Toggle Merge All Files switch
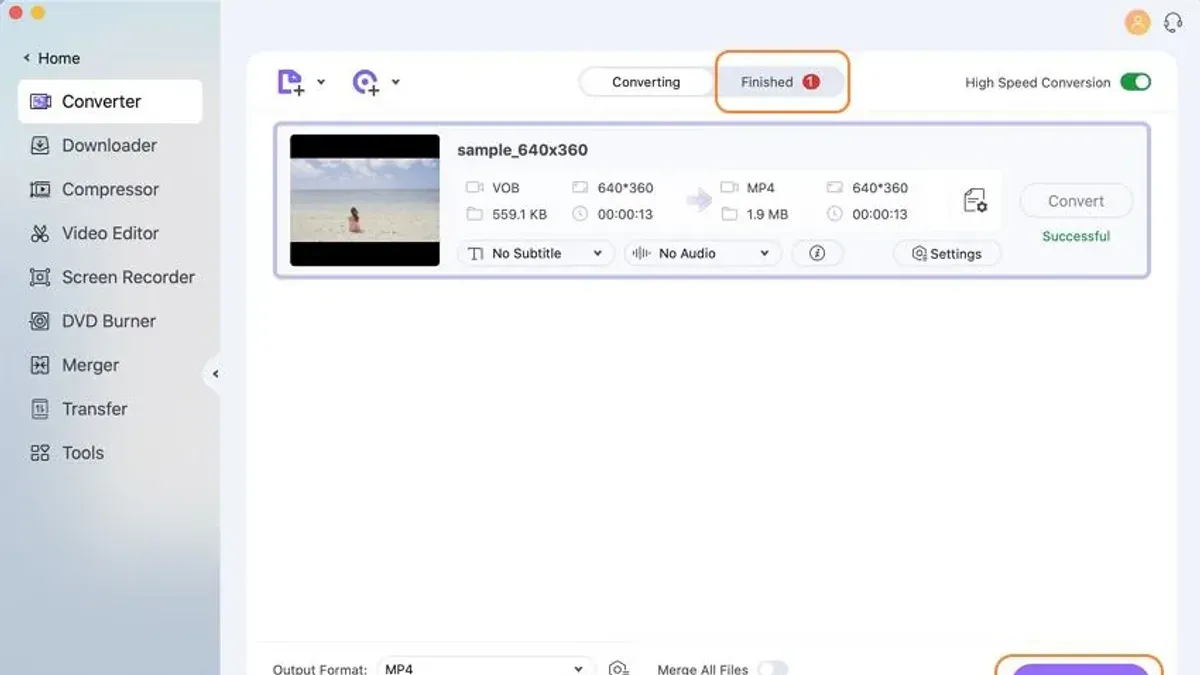 [773, 668]
